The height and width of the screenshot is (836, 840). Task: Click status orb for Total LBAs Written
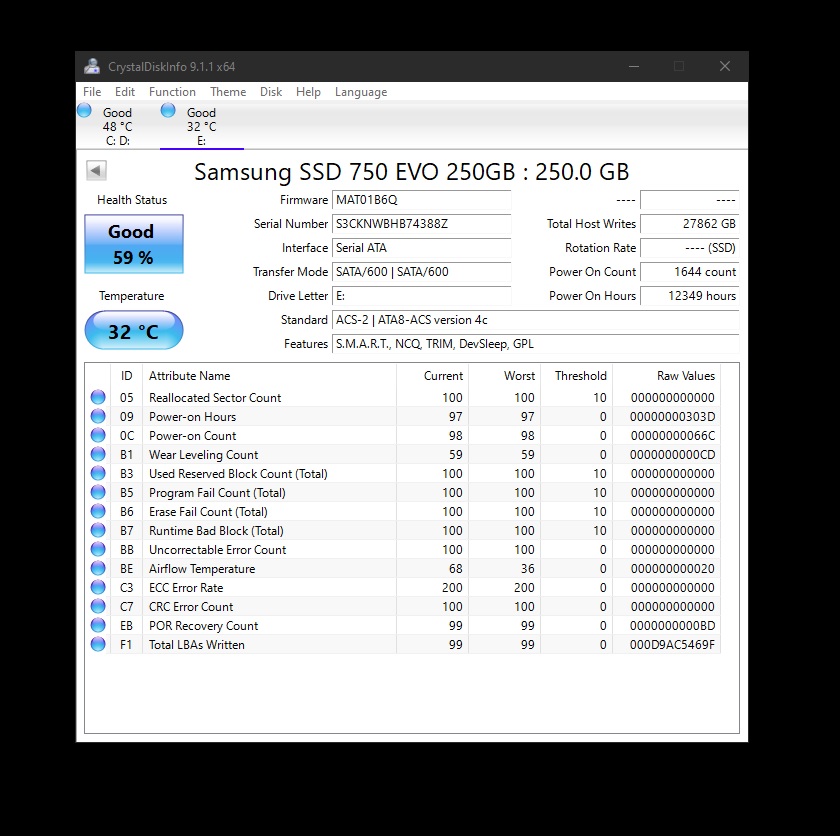click(98, 644)
